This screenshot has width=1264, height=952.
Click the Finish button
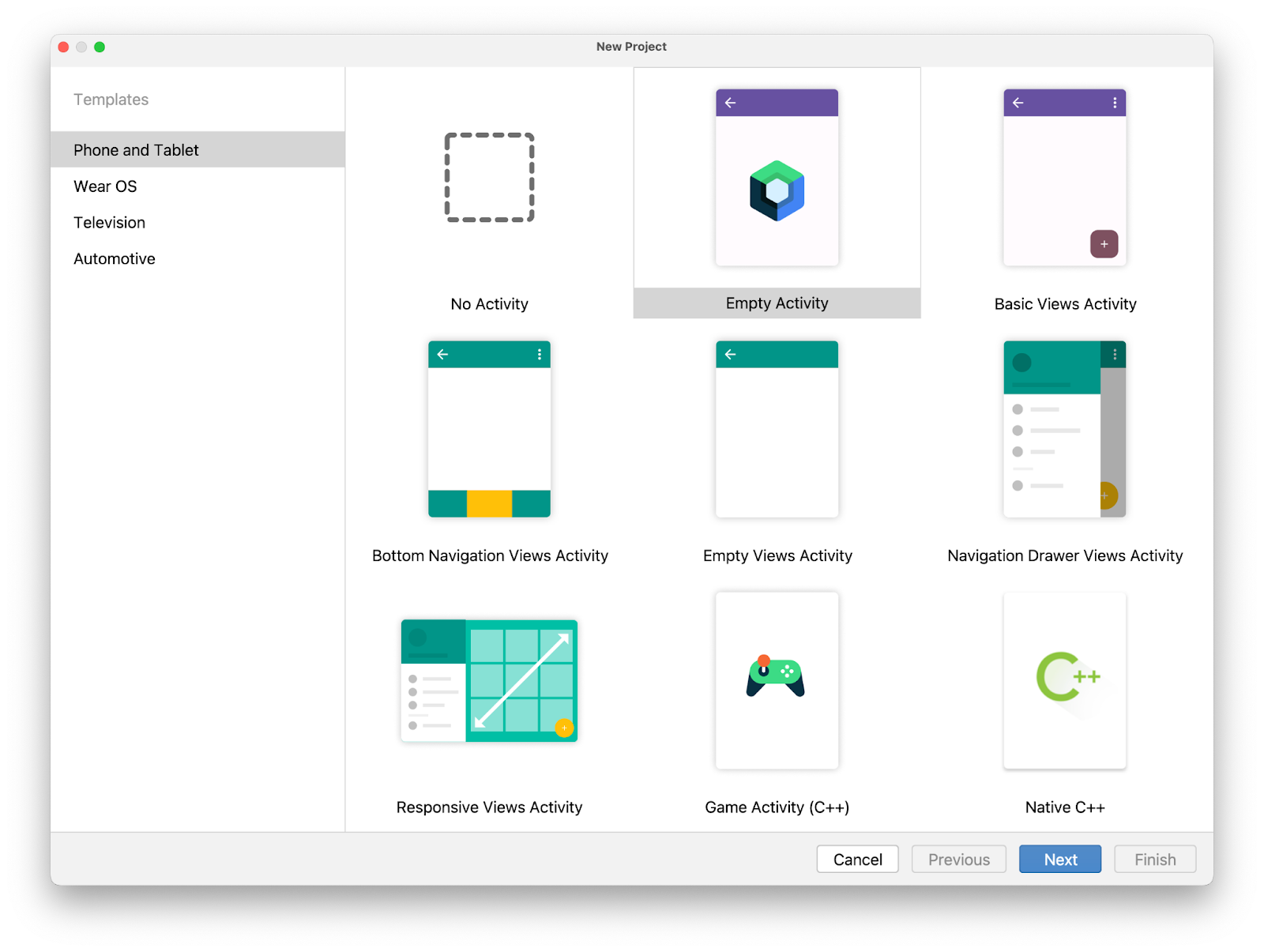1154,859
